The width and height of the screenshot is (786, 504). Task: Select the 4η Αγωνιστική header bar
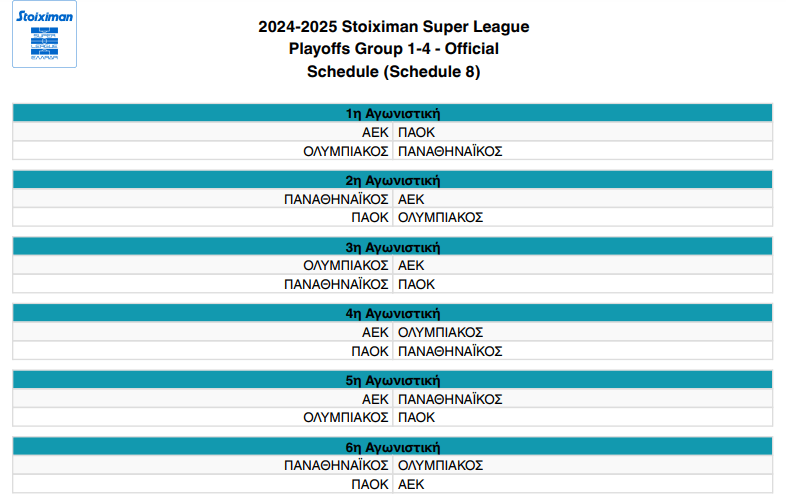393,313
